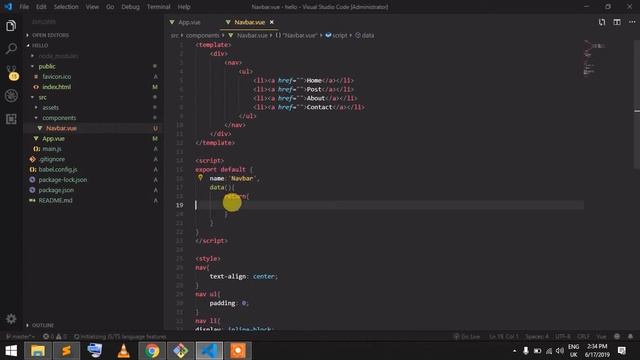Click the master branch in status bar
The width and height of the screenshot is (640, 360).
[20, 337]
